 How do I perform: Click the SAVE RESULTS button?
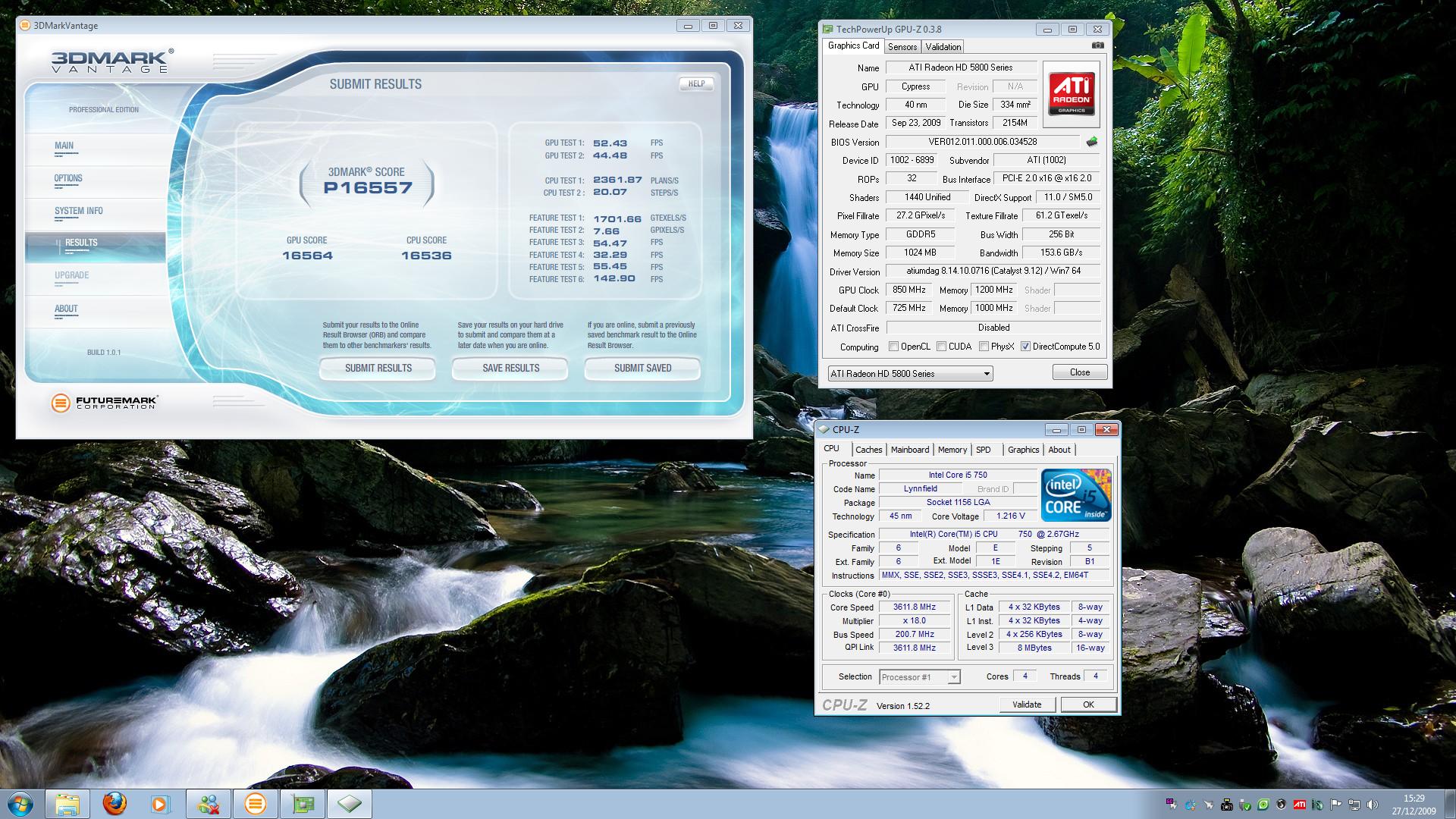click(x=510, y=369)
